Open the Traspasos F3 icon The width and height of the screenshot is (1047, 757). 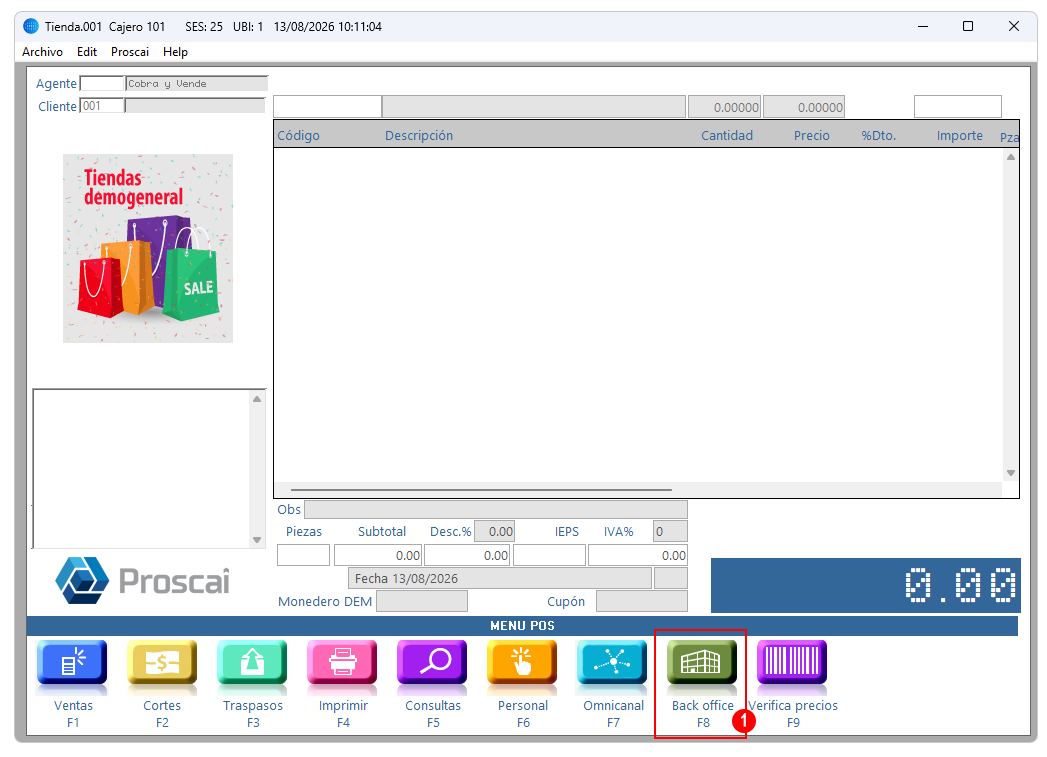(252, 664)
